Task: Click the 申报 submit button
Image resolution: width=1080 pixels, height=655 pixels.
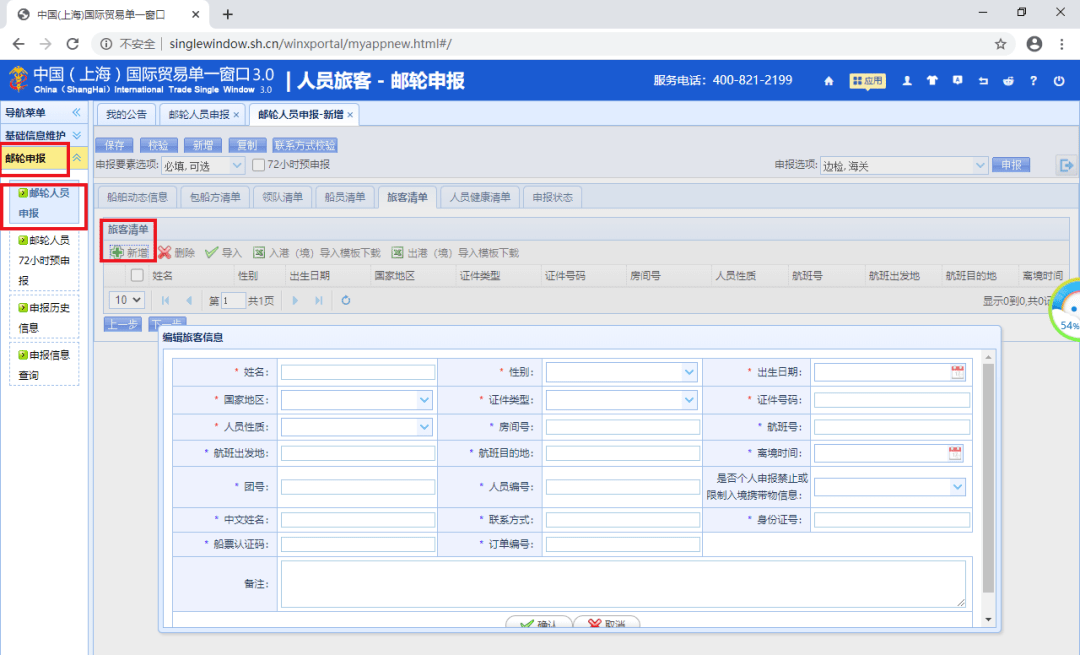Action: [x=1011, y=165]
